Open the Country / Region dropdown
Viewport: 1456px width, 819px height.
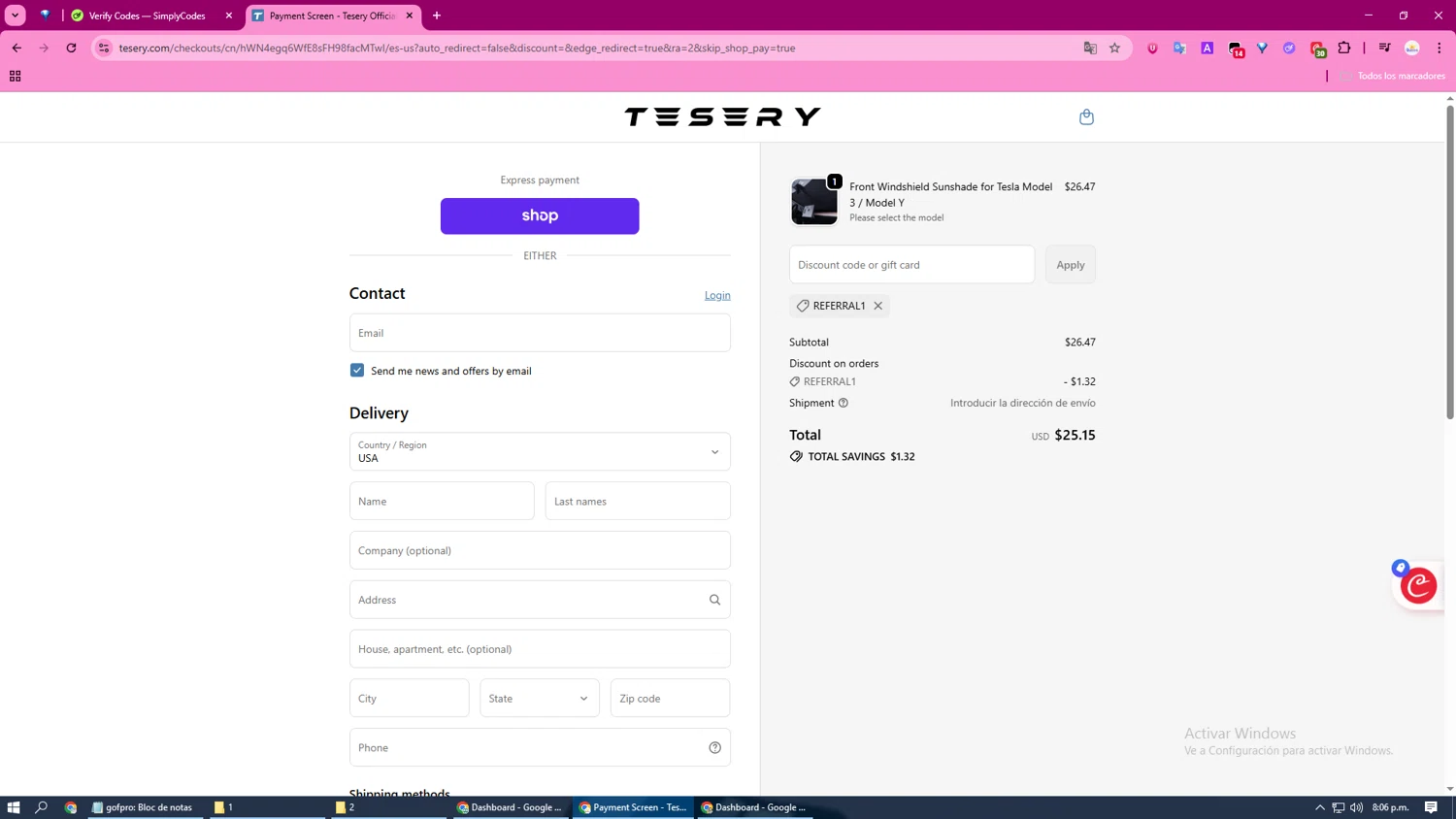pos(540,452)
